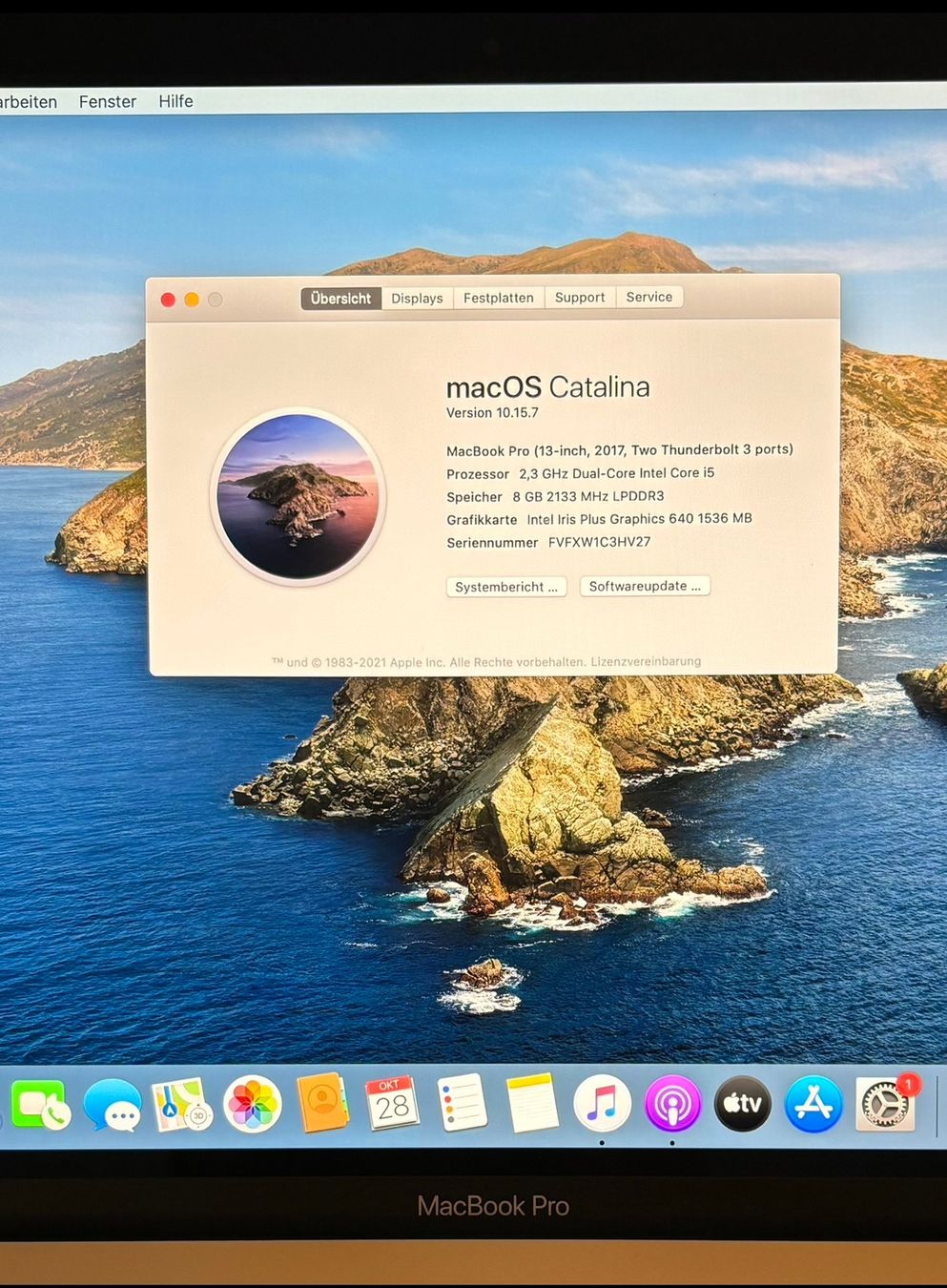Open the App Store icon
This screenshot has height=1288, width=947.
click(x=813, y=1104)
